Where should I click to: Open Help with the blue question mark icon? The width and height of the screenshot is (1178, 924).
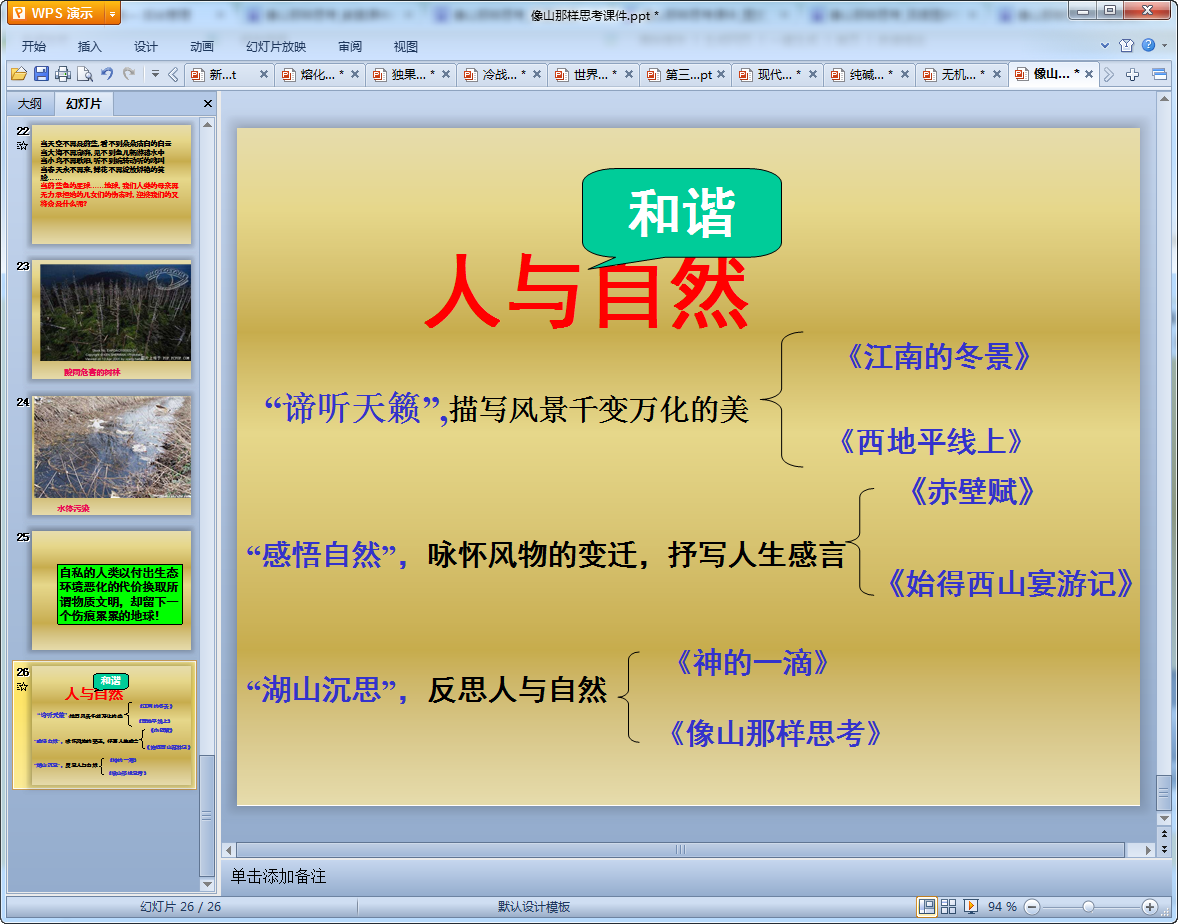[x=1148, y=46]
